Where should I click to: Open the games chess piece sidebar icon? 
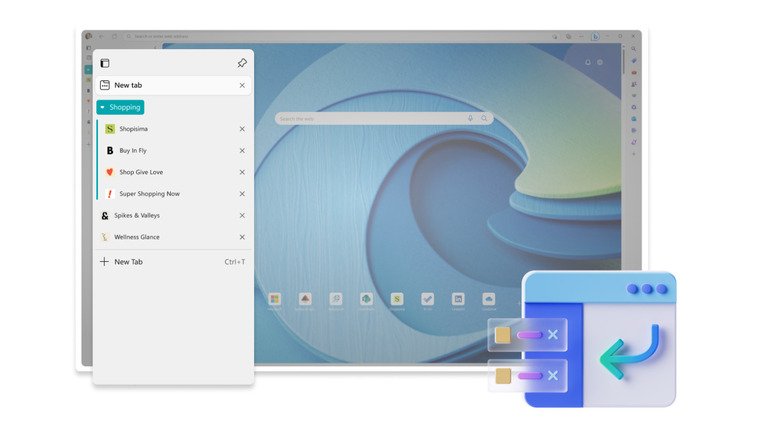634,84
